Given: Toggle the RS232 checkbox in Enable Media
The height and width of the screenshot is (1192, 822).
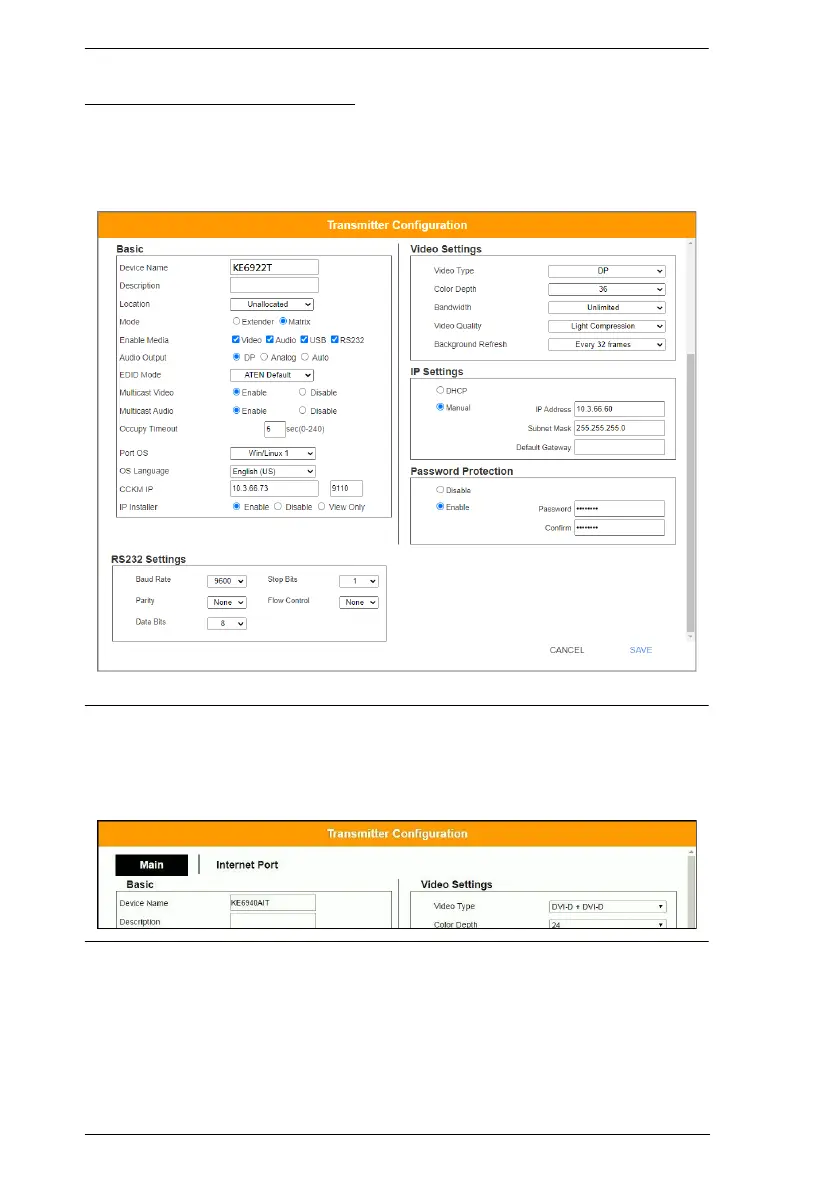Looking at the screenshot, I should 335,340.
